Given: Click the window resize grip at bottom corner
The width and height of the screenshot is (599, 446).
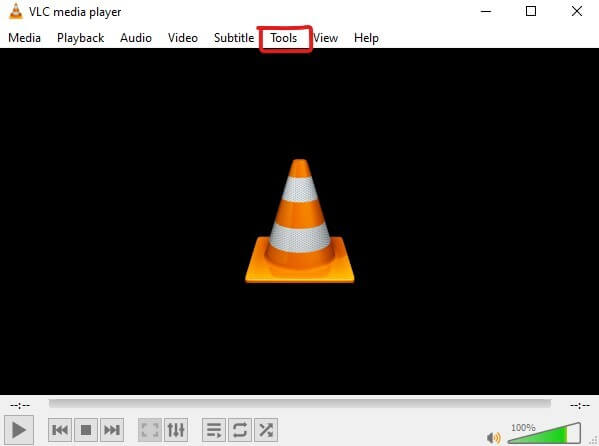Looking at the screenshot, I should coord(594,441).
